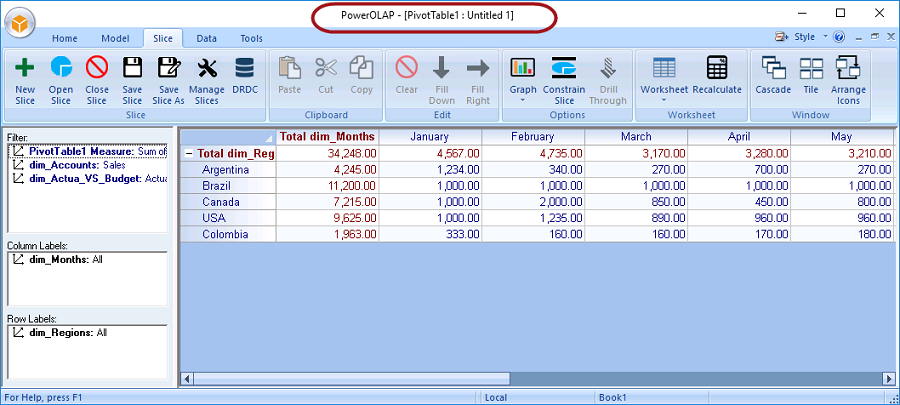Switch to the Home tab
The width and height of the screenshot is (900, 405).
click(x=65, y=38)
